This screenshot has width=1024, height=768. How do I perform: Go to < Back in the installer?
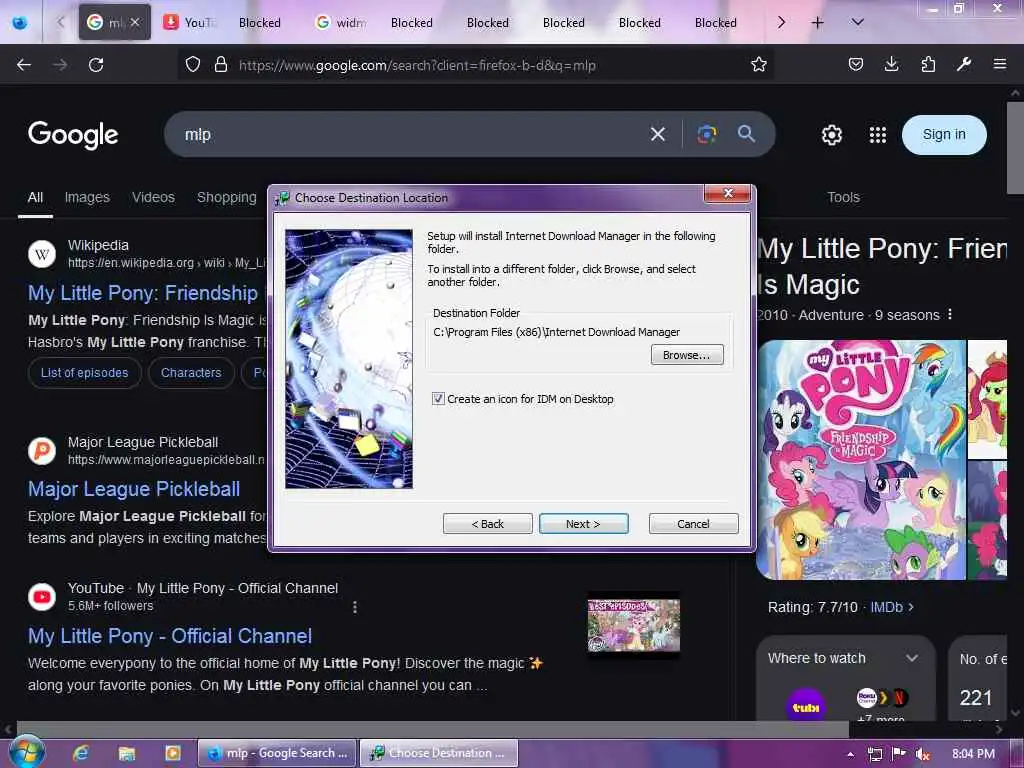487,524
